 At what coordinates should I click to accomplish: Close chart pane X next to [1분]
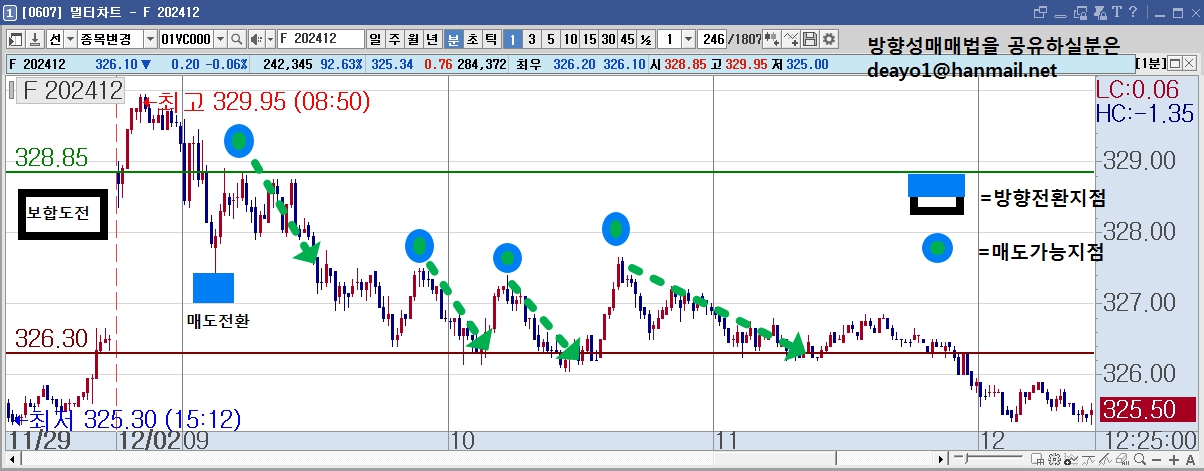[1189, 64]
